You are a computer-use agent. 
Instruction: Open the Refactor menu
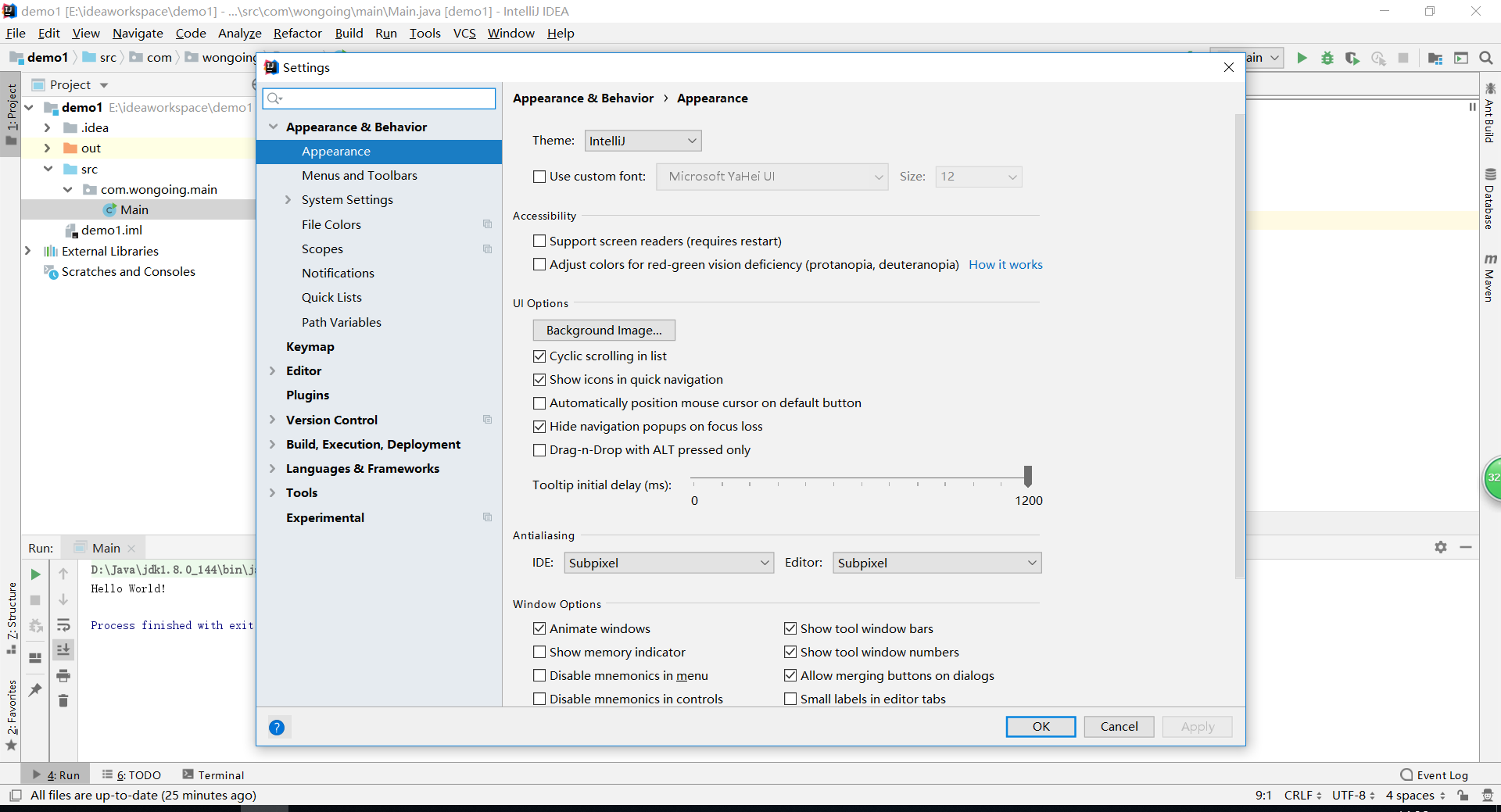point(297,33)
